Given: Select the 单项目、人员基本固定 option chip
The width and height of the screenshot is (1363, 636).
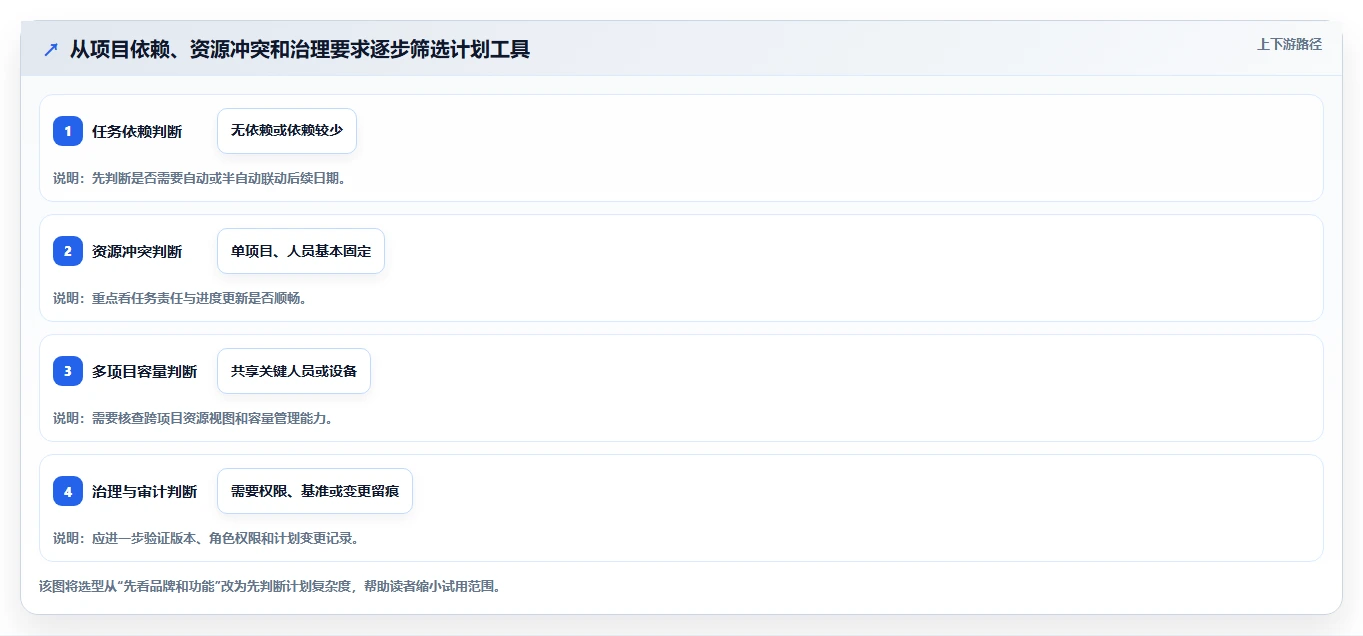Looking at the screenshot, I should click(x=301, y=251).
